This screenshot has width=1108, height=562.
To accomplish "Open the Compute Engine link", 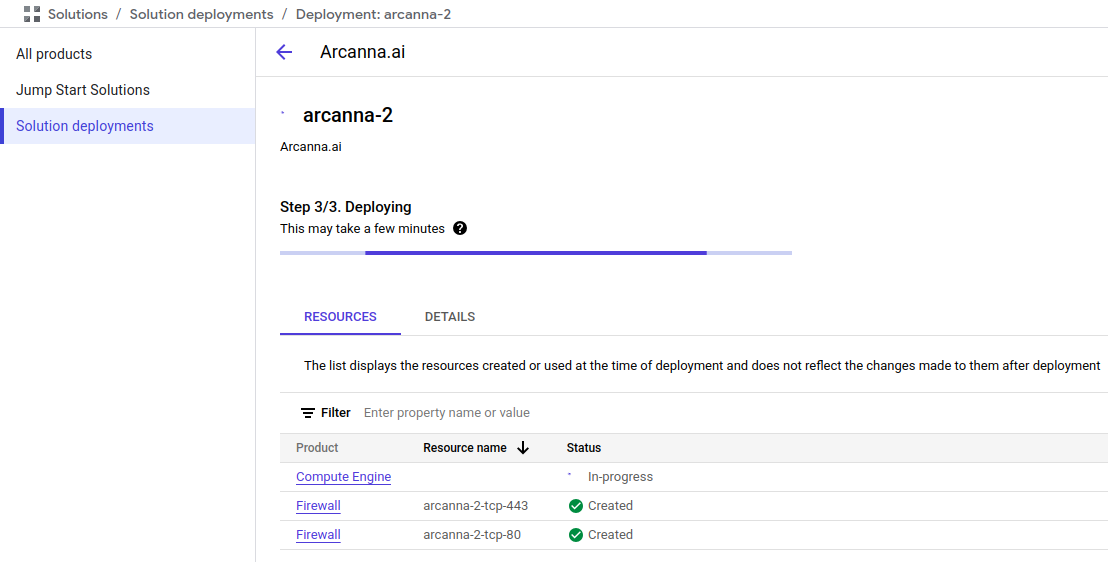I will click(x=343, y=477).
